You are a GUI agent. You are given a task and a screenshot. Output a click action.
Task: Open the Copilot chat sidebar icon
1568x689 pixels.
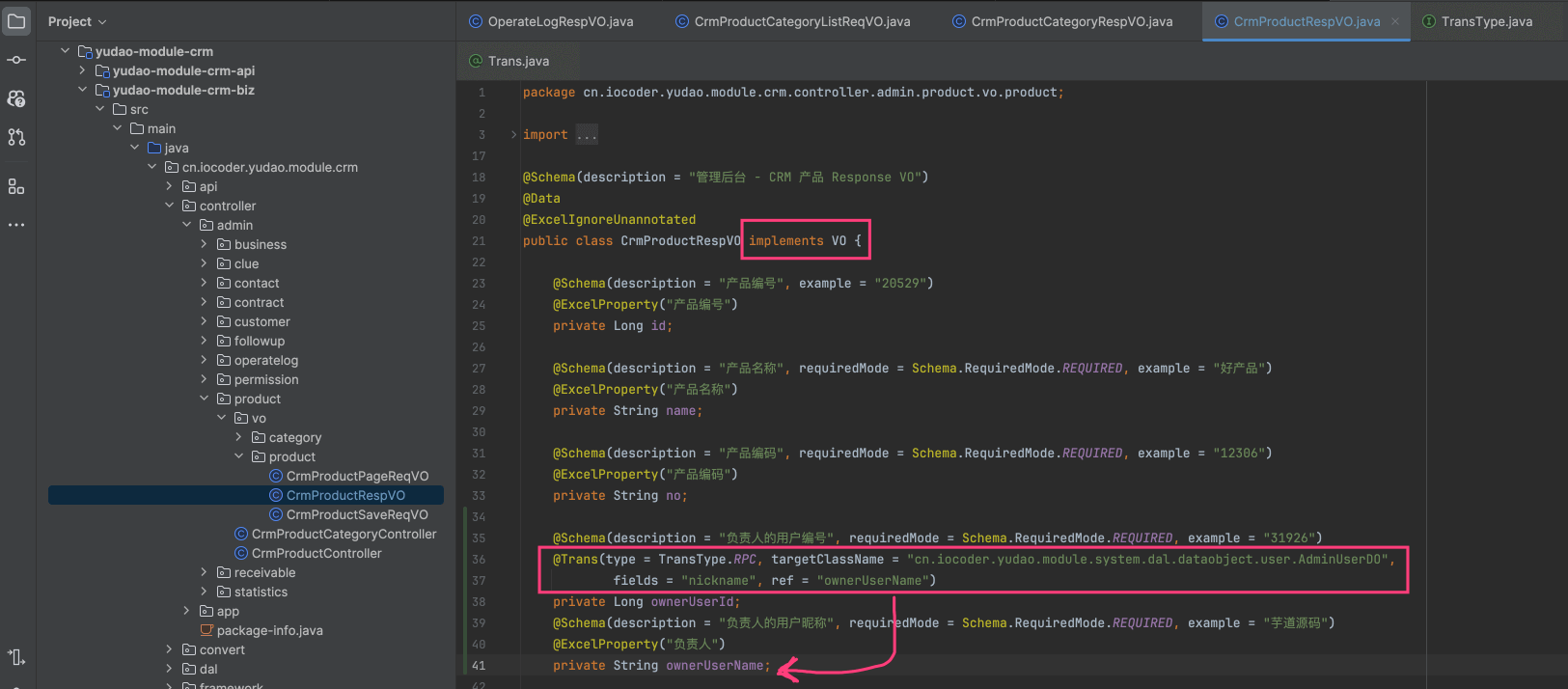[x=16, y=98]
